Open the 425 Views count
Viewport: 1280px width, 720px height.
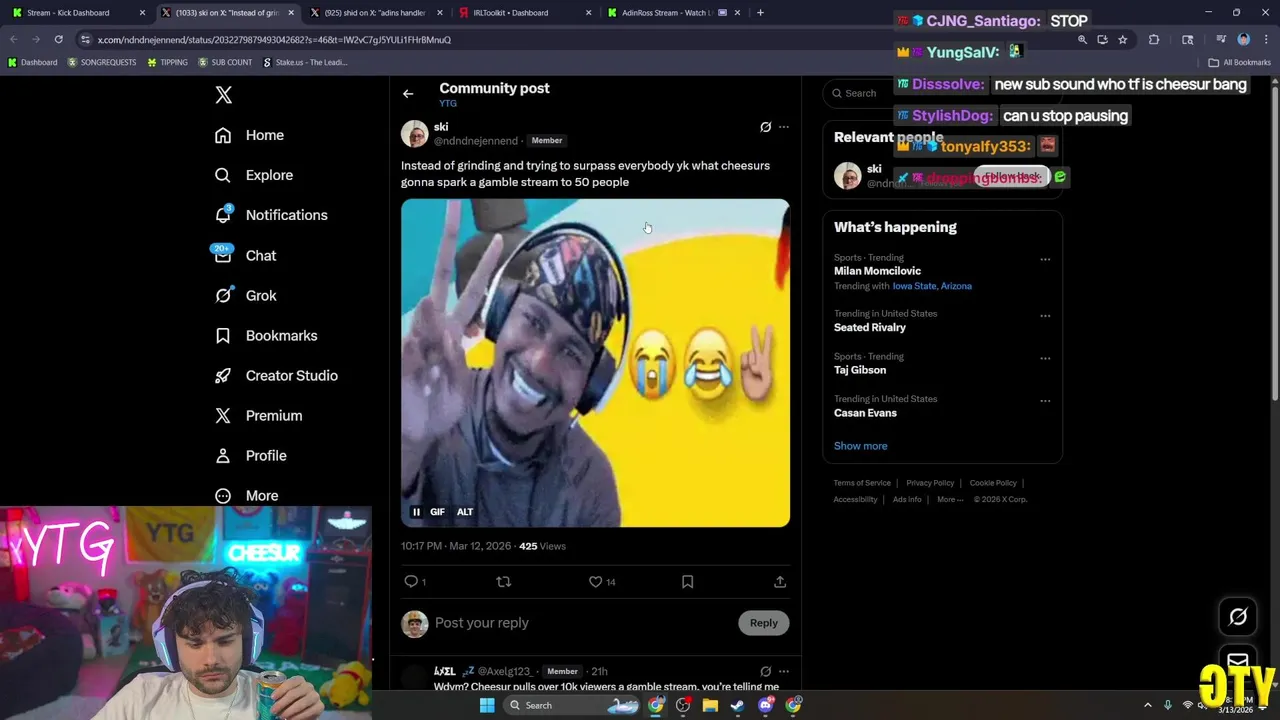point(542,546)
